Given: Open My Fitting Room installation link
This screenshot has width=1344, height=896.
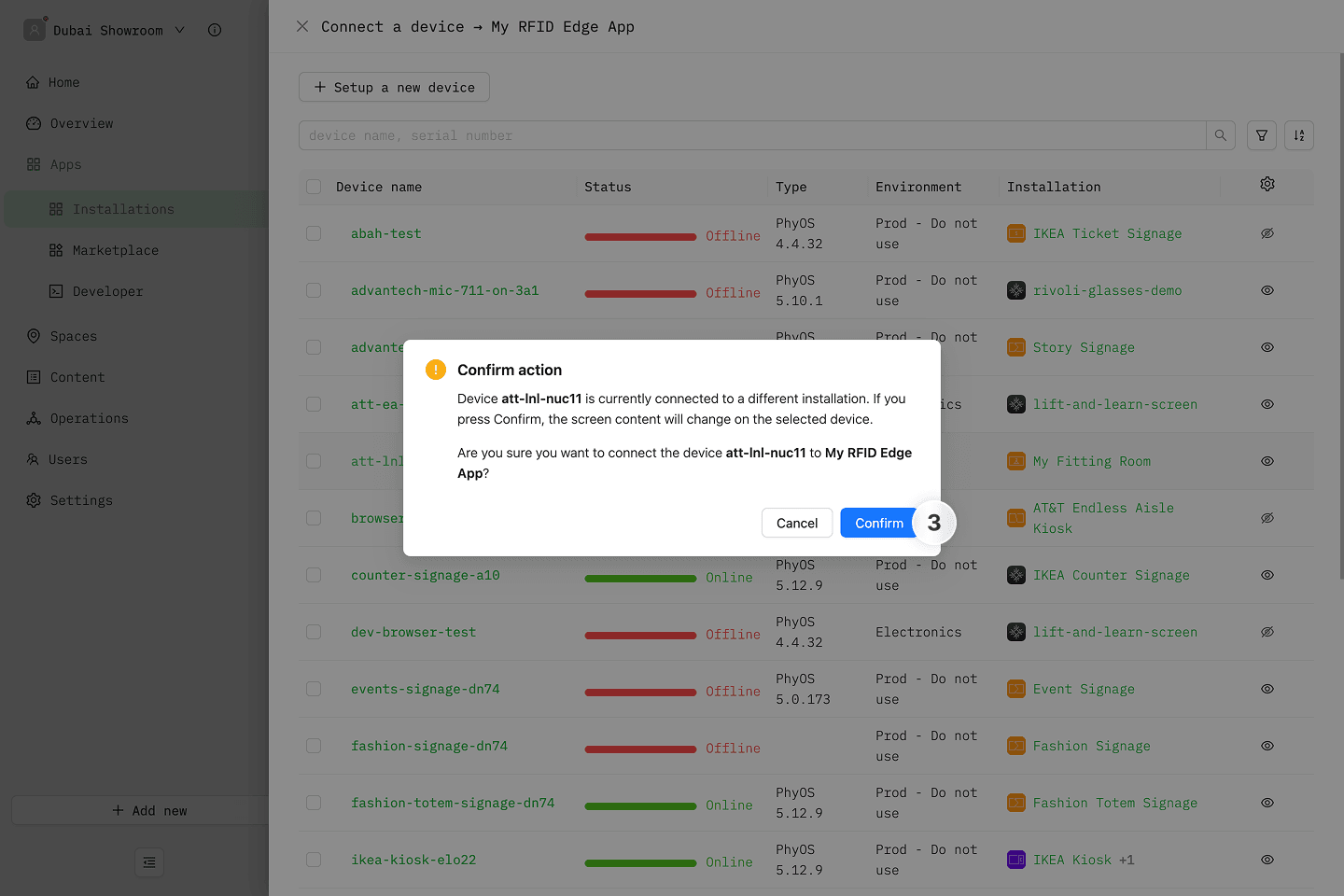Looking at the screenshot, I should click(1092, 461).
